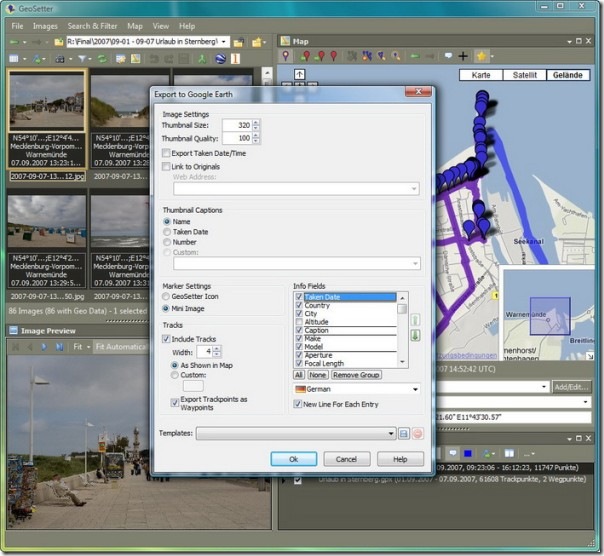Increase Thumbnail Size with up spinner
The height and width of the screenshot is (556, 604).
[256, 122]
